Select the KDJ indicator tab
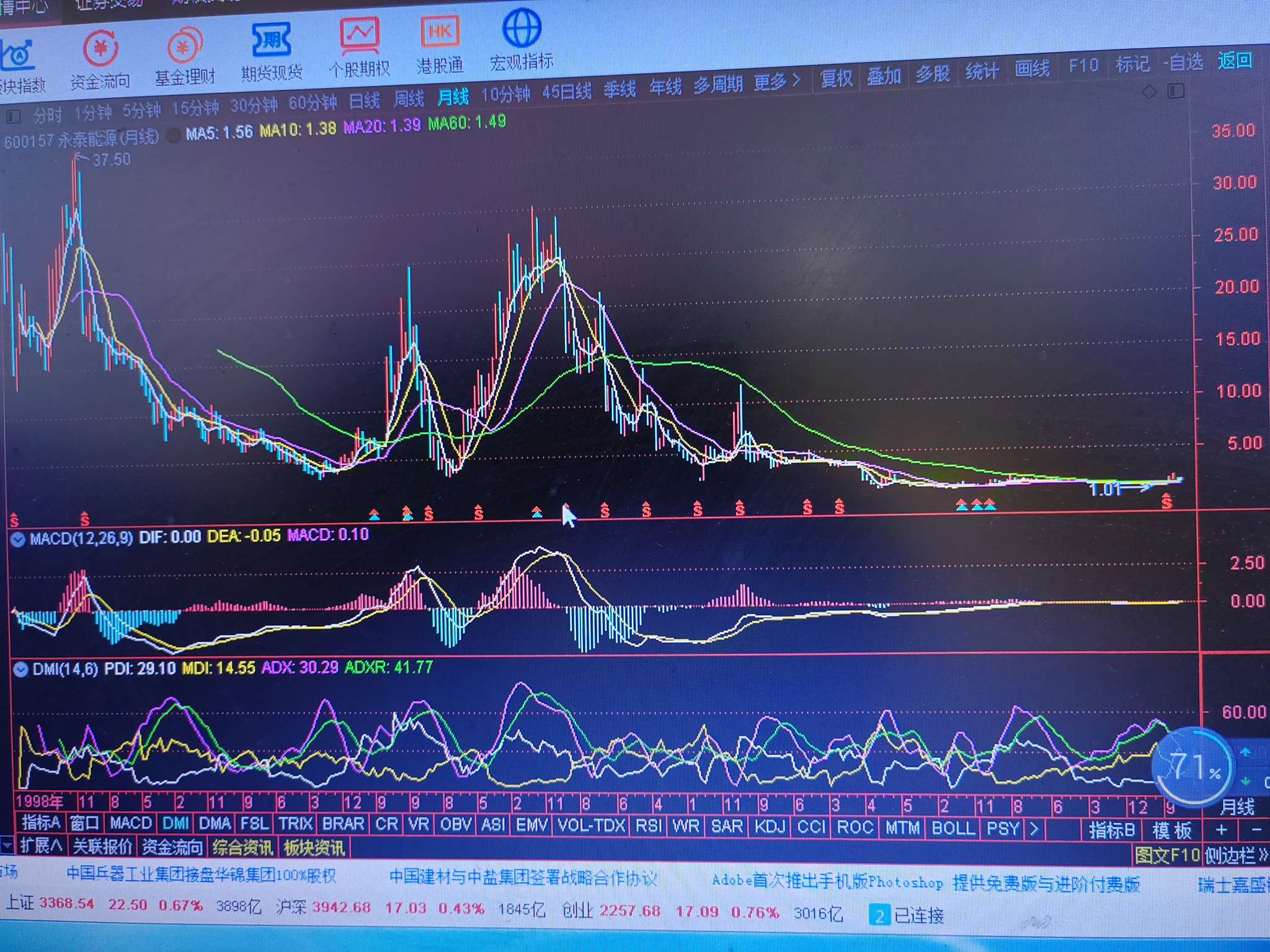This screenshot has height=952, width=1270. 770,827
